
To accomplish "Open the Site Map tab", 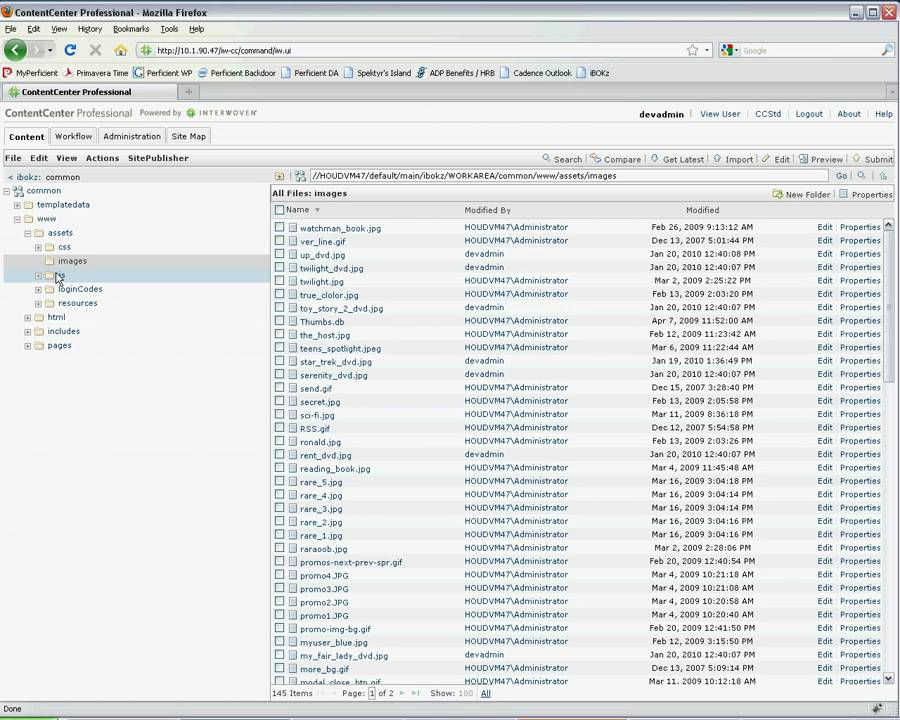I will pos(188,136).
